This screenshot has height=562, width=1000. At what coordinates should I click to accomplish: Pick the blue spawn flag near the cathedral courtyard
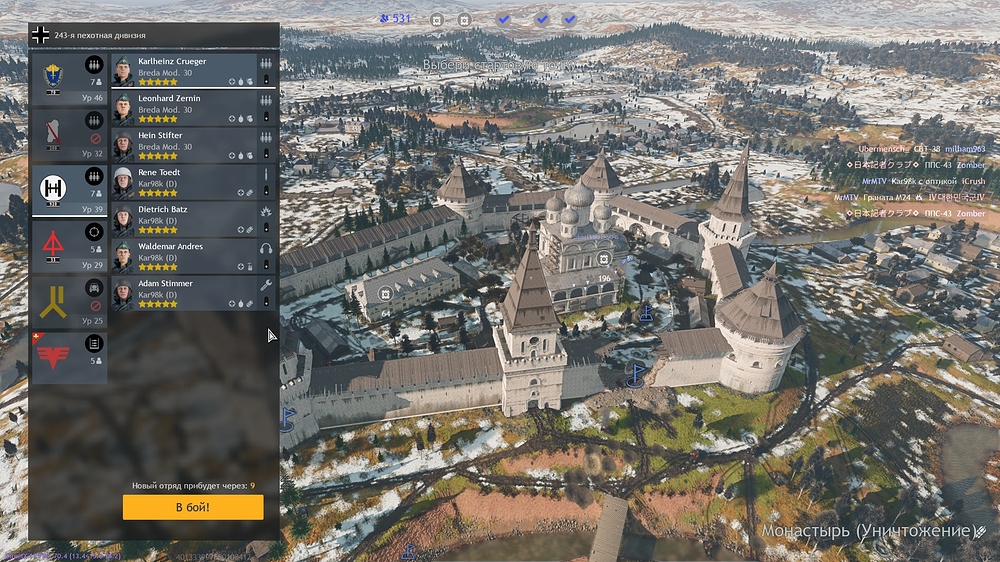[x=646, y=314]
